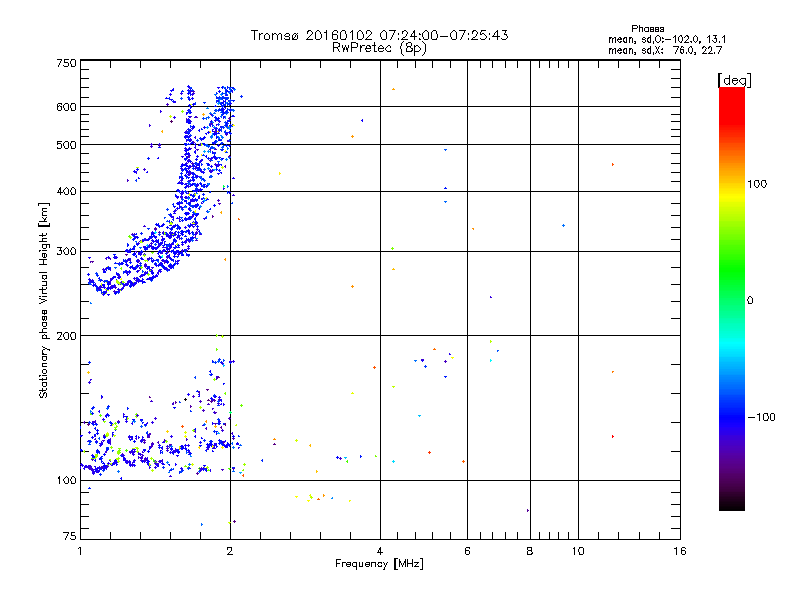Click the x-axis tick label '8'

pyautogui.click(x=530, y=551)
